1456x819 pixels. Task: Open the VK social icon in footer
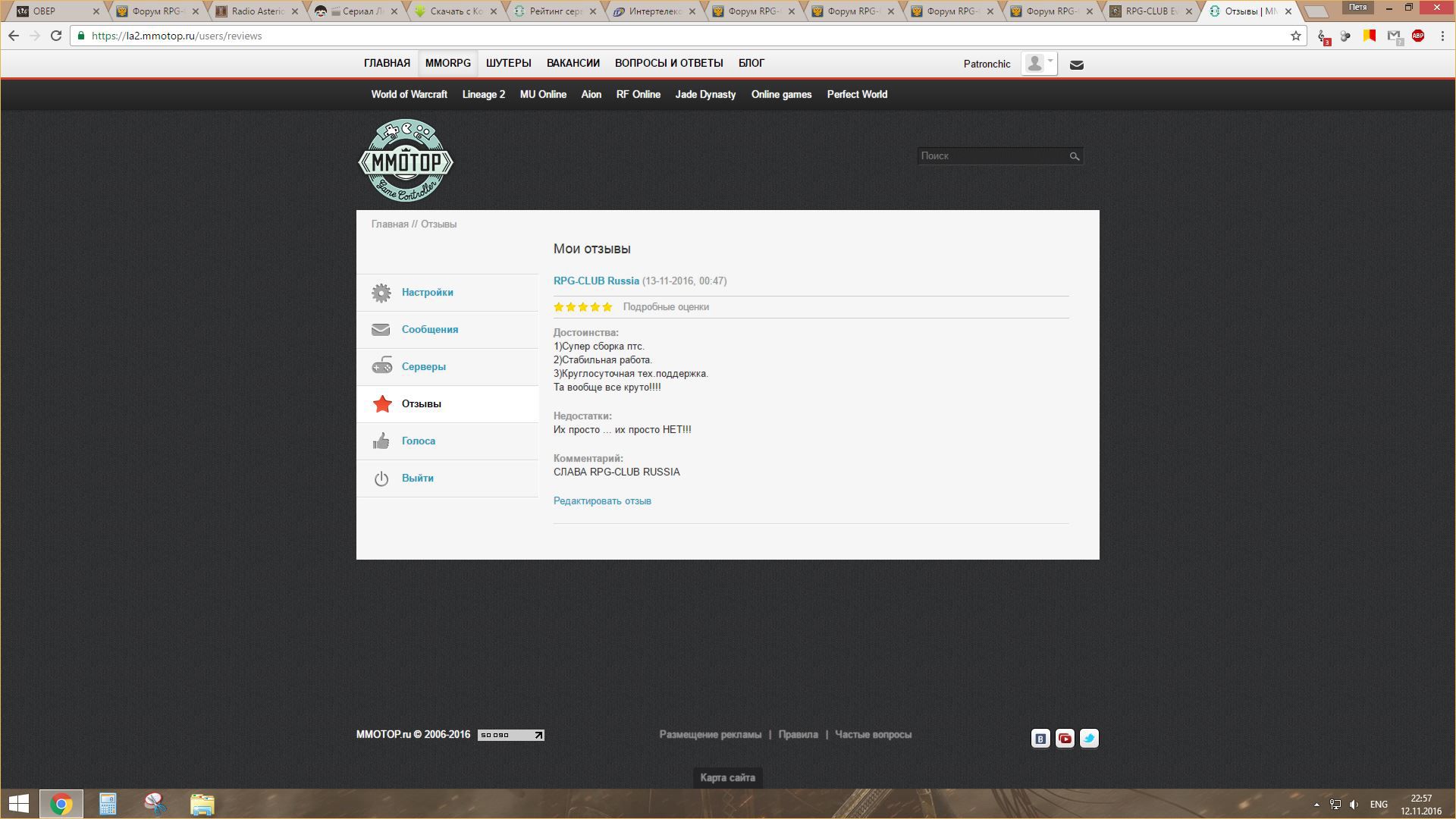click(x=1040, y=739)
